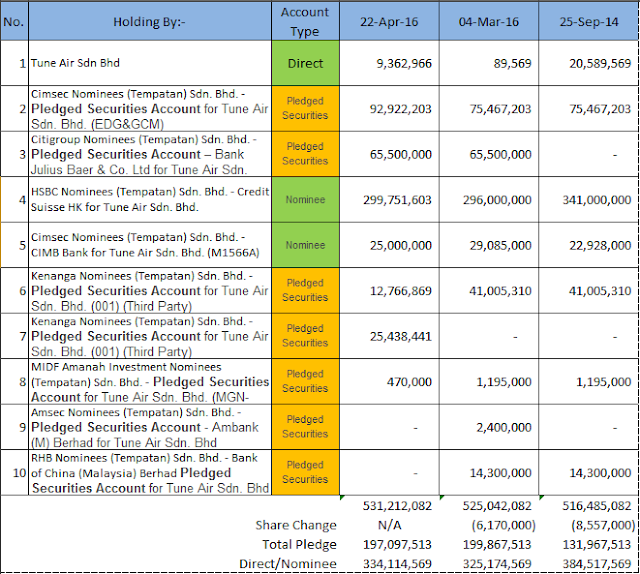Click the 'Direct/Nominee' label
Viewport: 640px width, 574px height.
point(288,564)
